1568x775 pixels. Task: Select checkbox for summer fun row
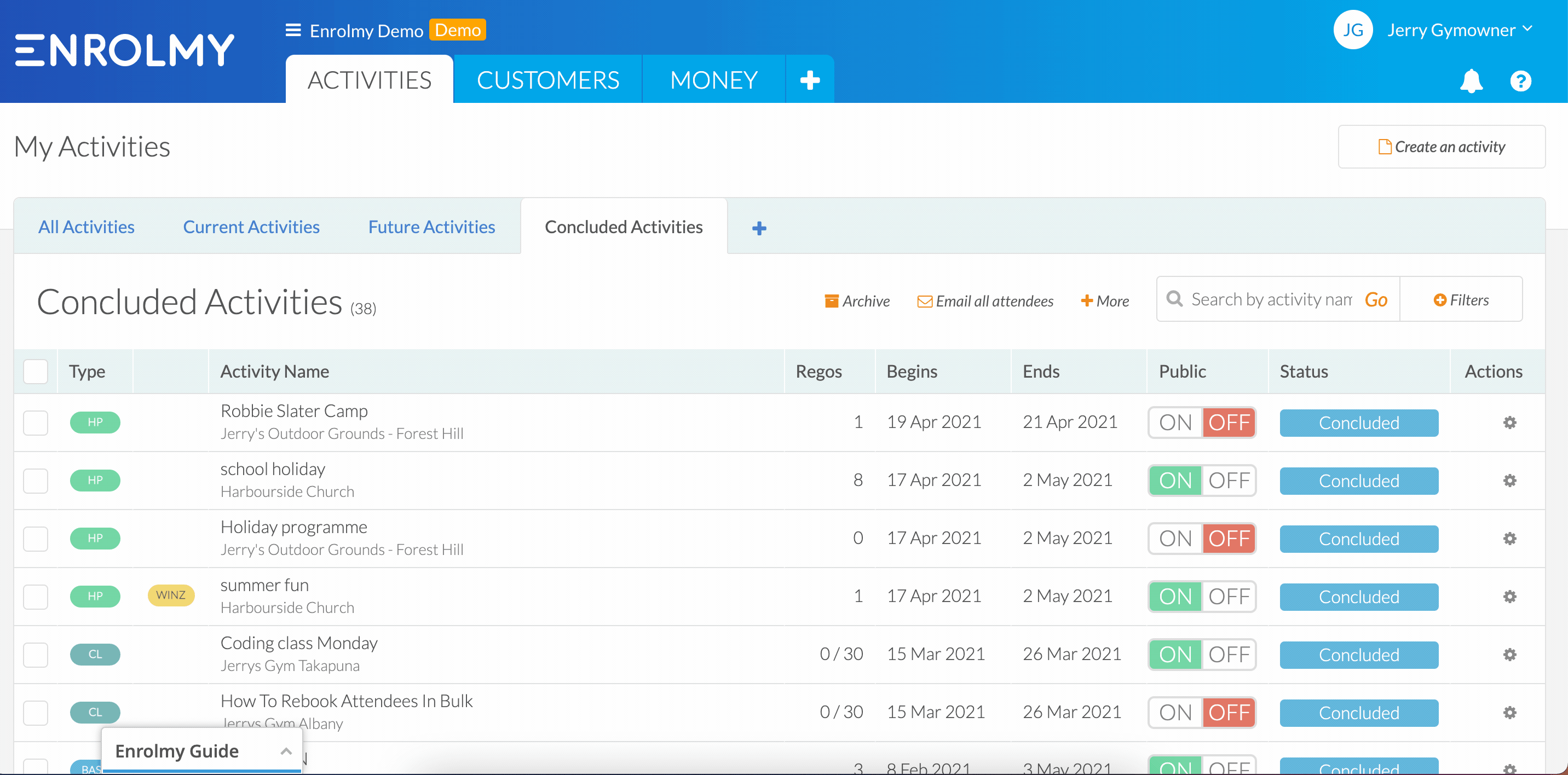click(x=35, y=597)
